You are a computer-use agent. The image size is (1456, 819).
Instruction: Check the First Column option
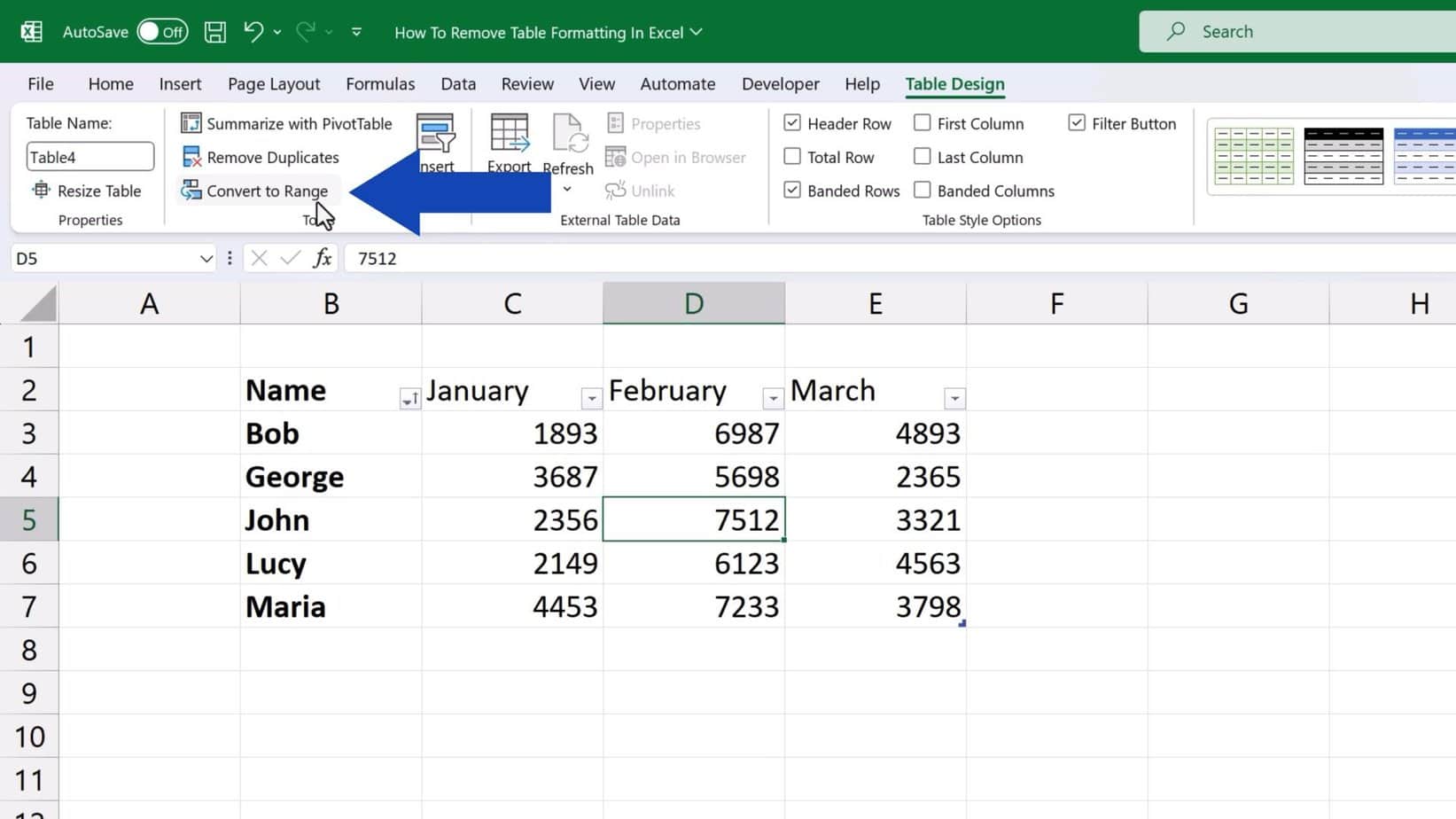pyautogui.click(x=922, y=123)
